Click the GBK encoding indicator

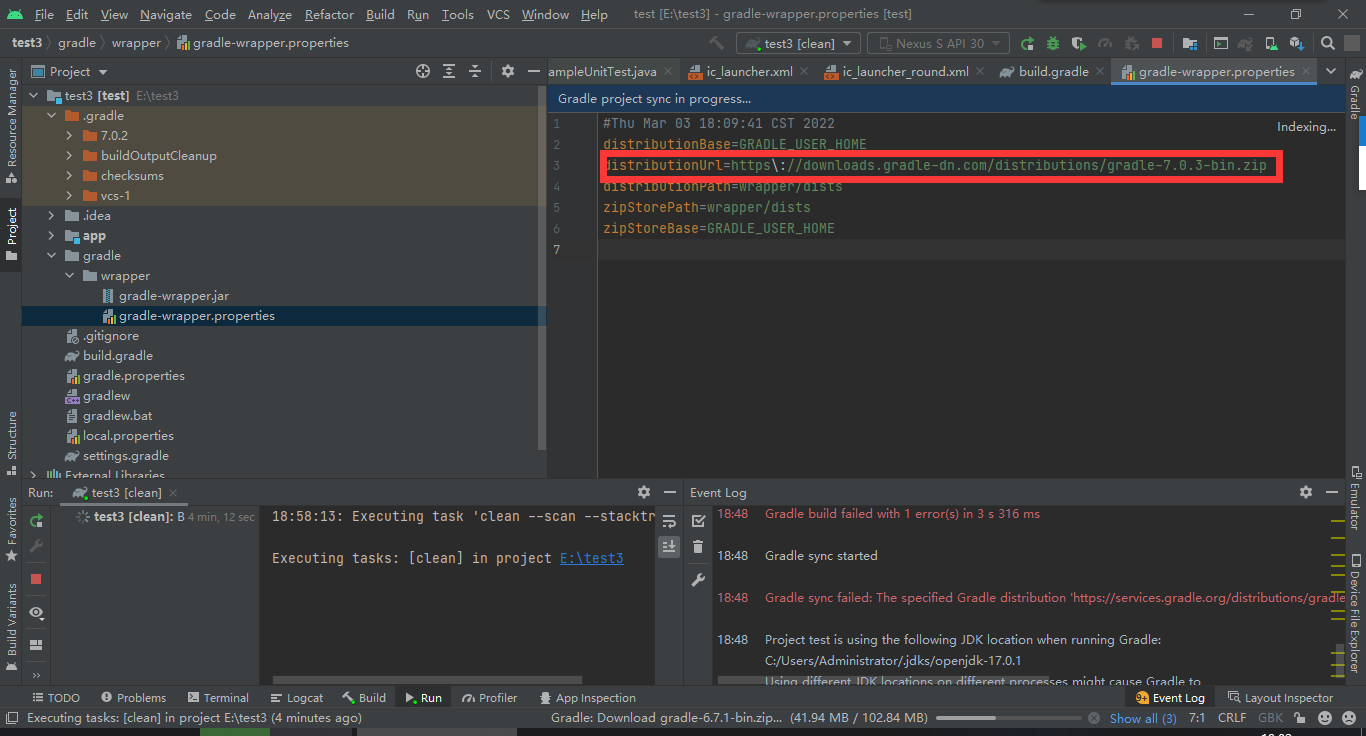pyautogui.click(x=1270, y=718)
